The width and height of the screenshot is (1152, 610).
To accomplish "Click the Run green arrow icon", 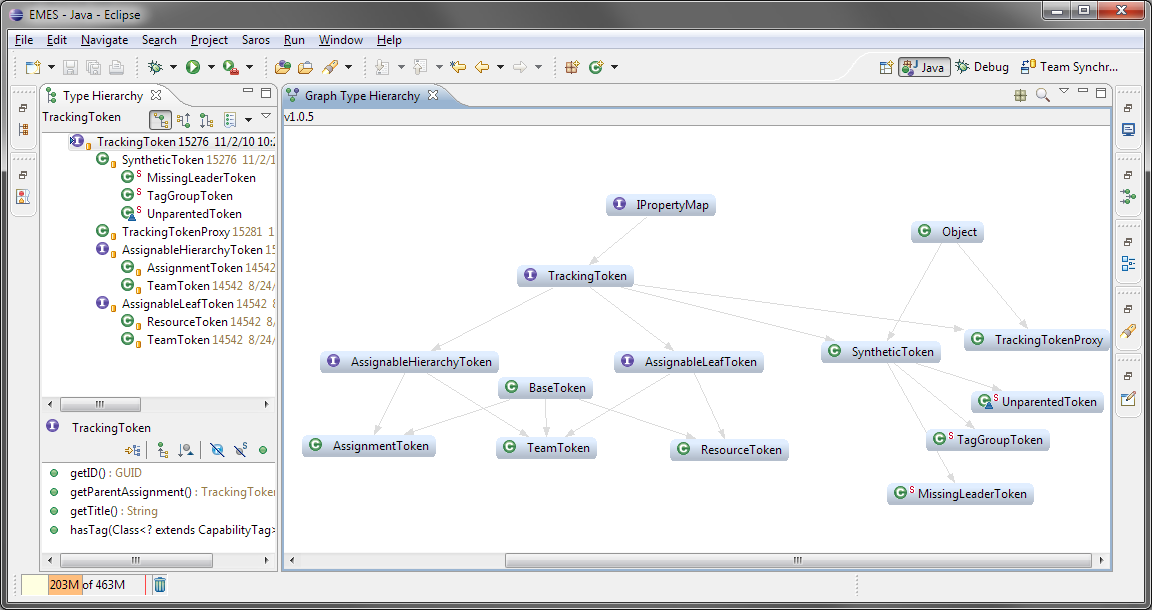I will (x=192, y=67).
